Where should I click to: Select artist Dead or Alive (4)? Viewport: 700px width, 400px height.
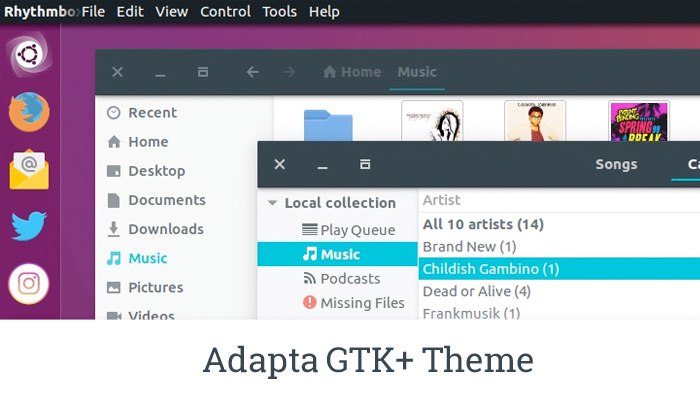(x=477, y=291)
